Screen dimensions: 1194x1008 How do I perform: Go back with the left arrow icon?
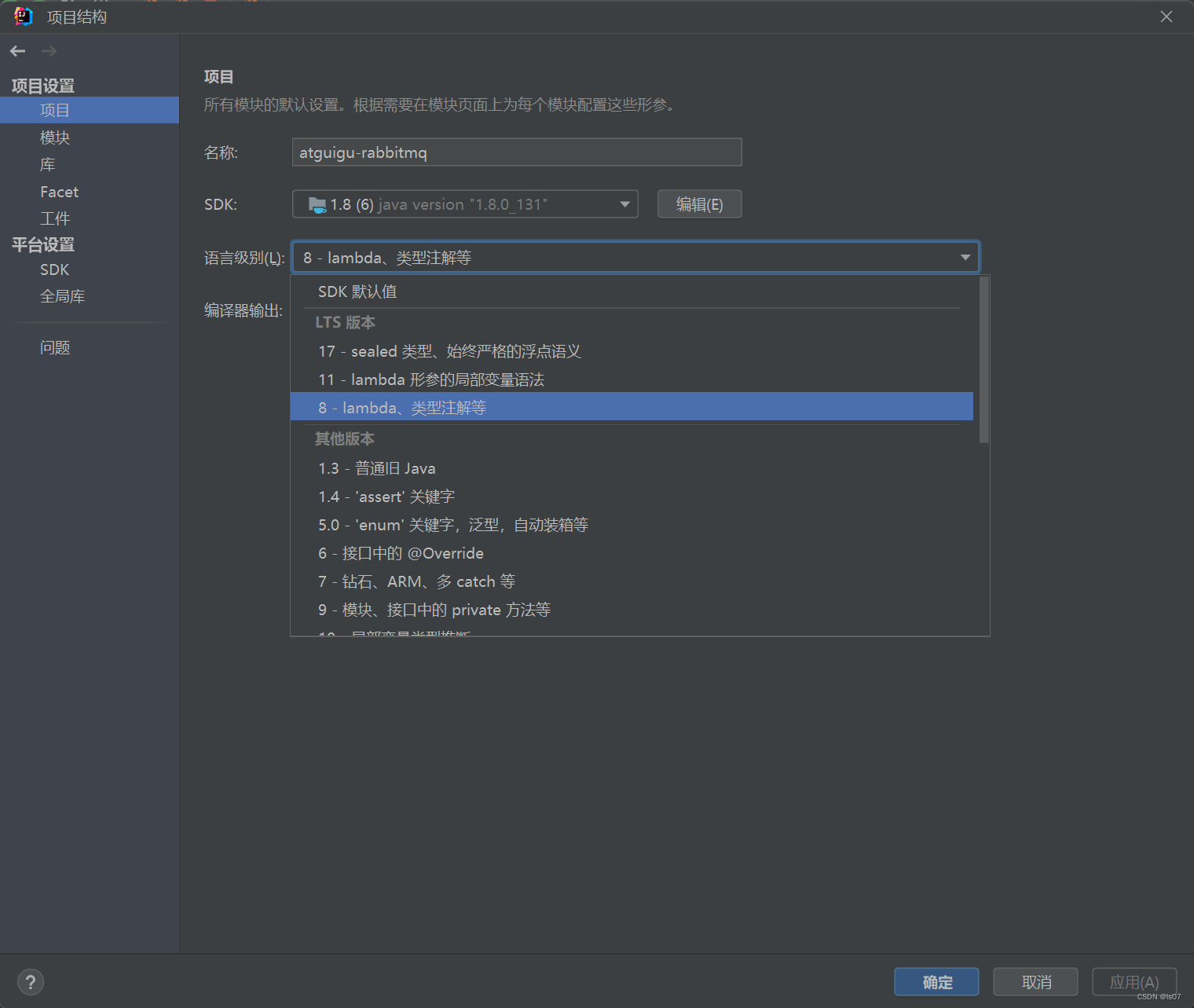[18, 51]
